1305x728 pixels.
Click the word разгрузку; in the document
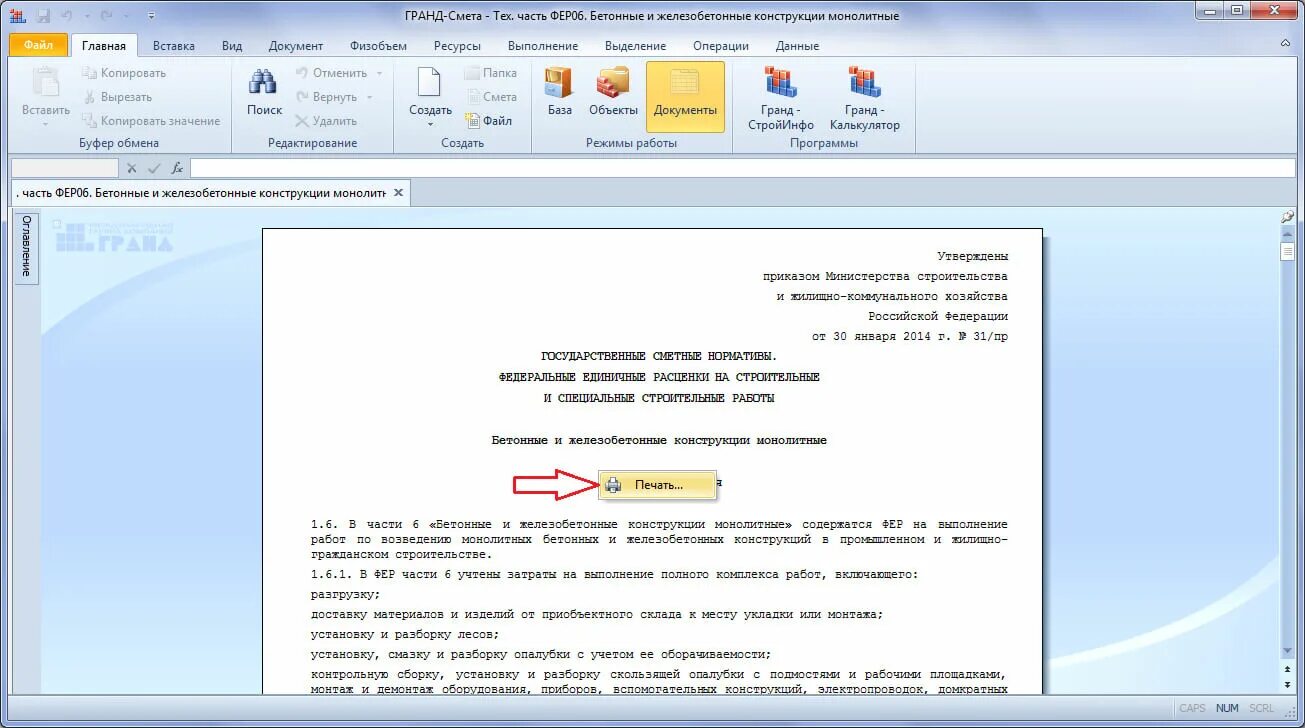[346, 595]
